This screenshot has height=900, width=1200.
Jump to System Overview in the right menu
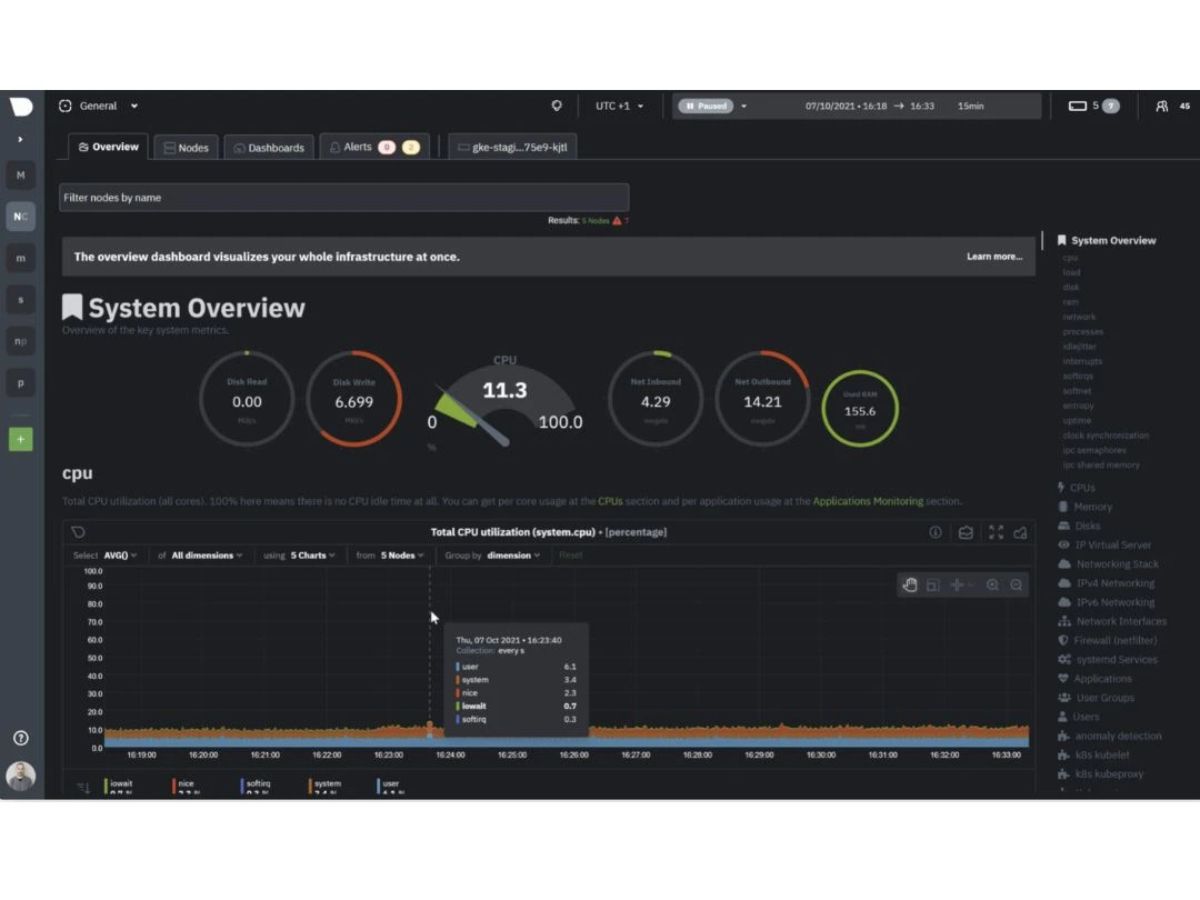(1107, 241)
